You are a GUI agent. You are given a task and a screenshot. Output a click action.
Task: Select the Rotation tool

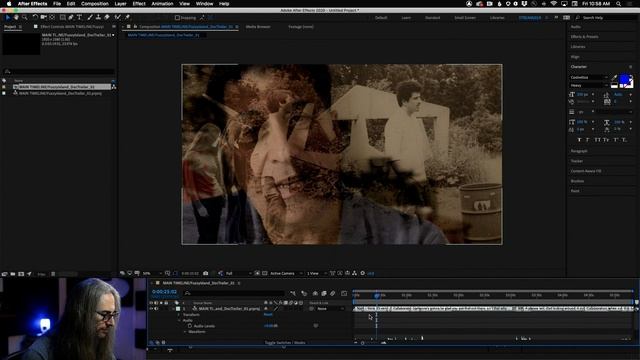click(x=35, y=18)
